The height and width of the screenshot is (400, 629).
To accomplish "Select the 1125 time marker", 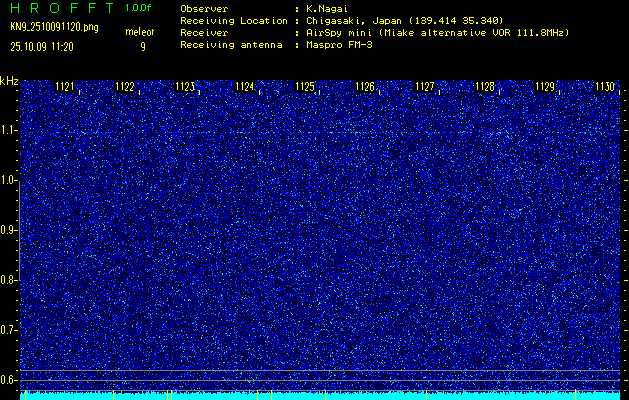I will (305, 87).
